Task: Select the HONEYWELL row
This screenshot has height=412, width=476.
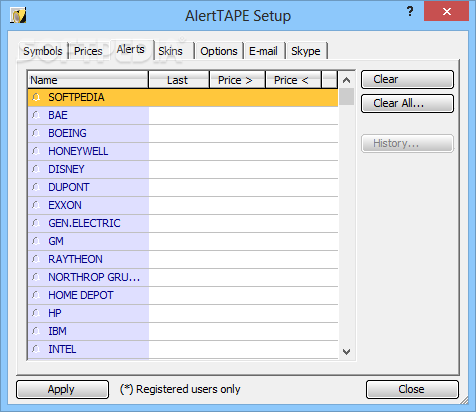Action: pyautogui.click(x=183, y=151)
